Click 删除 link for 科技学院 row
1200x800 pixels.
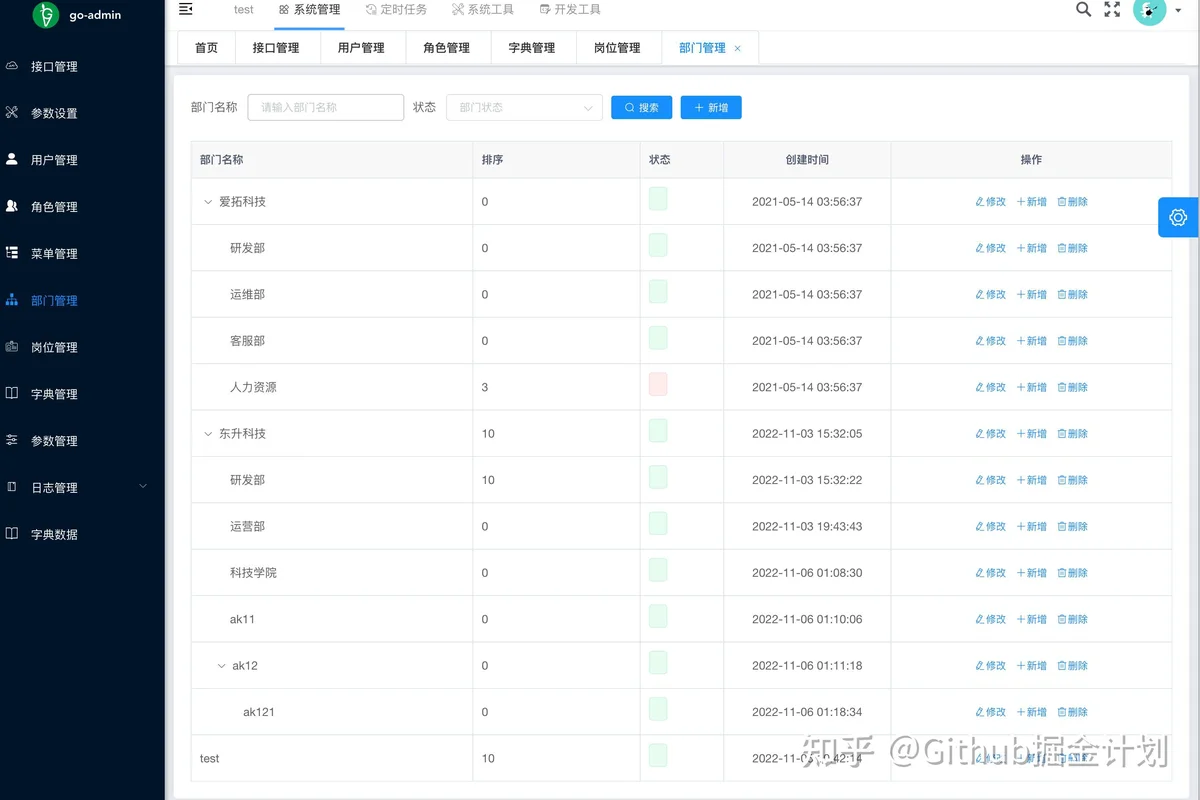(x=1072, y=573)
